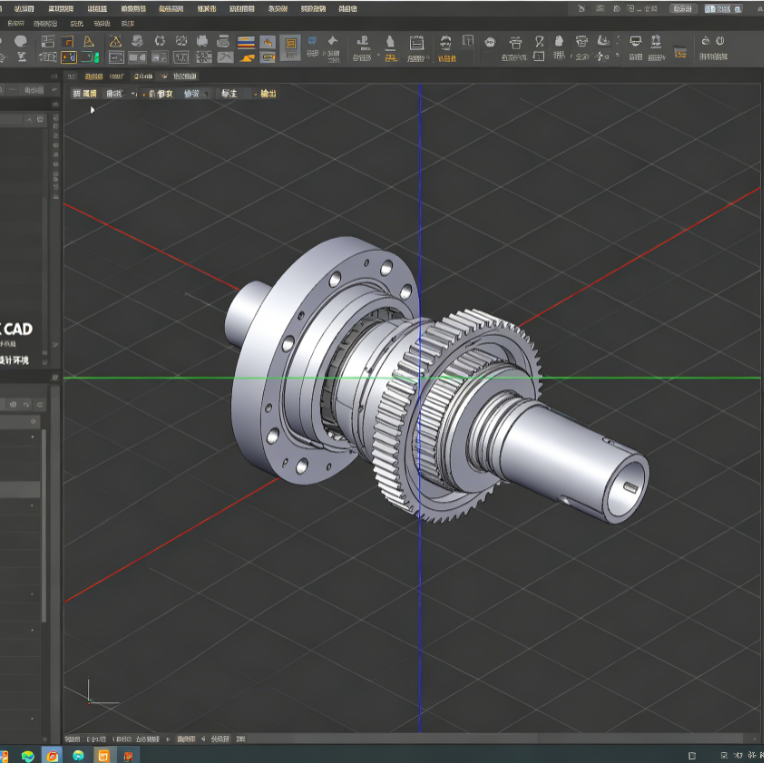The image size is (764, 763).
Task: Toggle the large highlighted orange square button
Action: pyautogui.click(x=290, y=47)
